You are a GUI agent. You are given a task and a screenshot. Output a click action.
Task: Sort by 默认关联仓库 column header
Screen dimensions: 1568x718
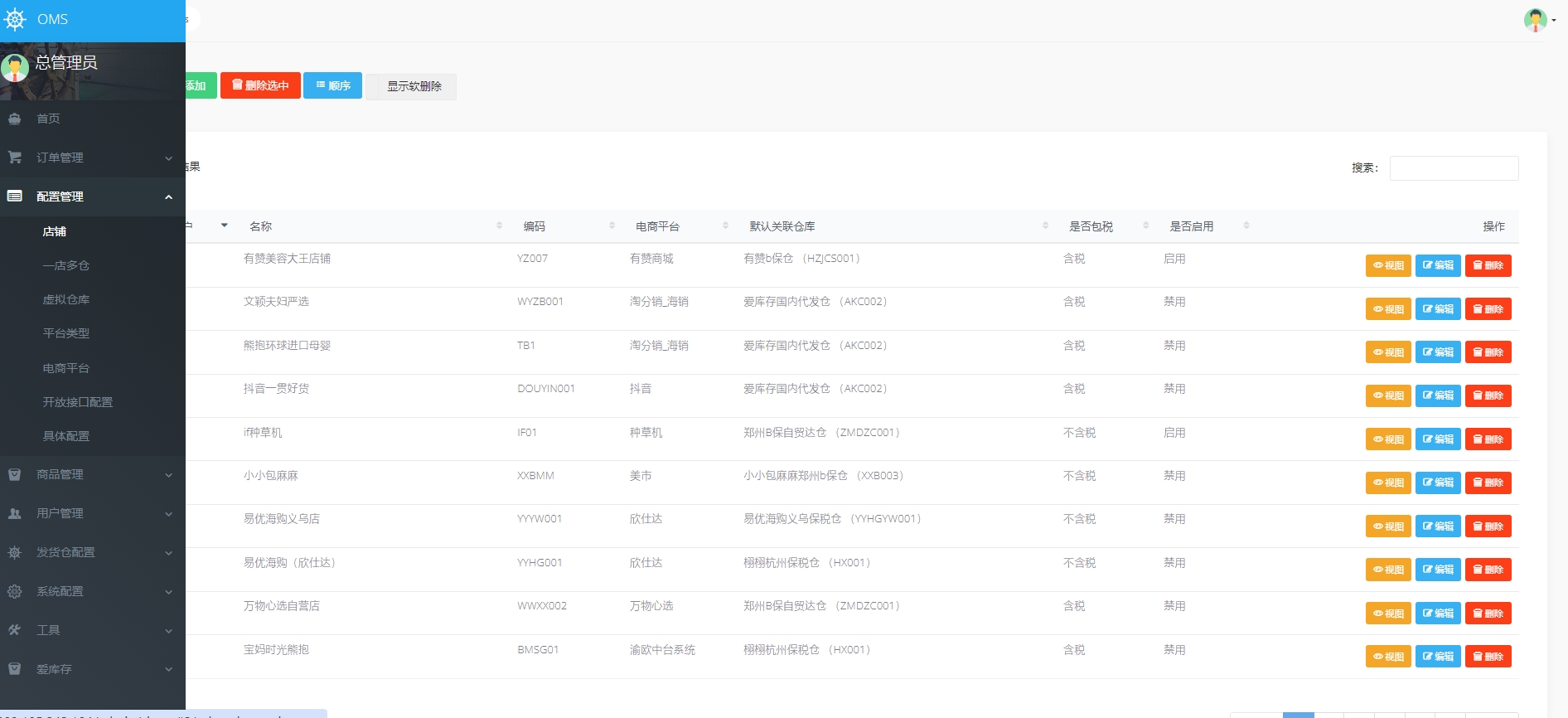coord(898,226)
